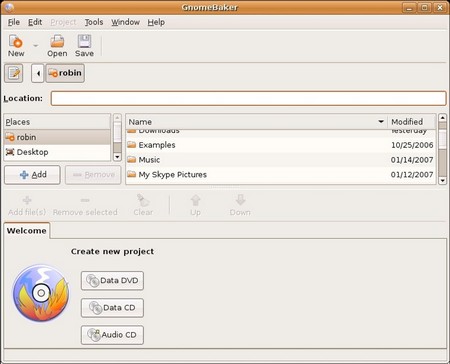Click the Name column sort arrow

(x=381, y=122)
